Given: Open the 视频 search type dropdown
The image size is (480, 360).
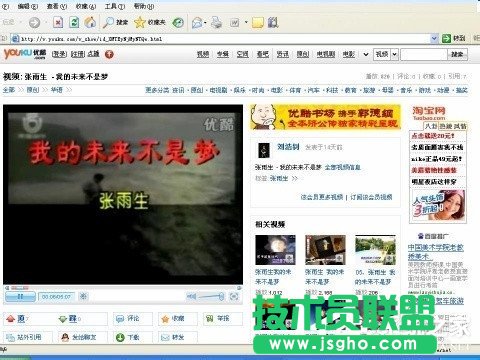Looking at the screenshot, I should [394, 54].
